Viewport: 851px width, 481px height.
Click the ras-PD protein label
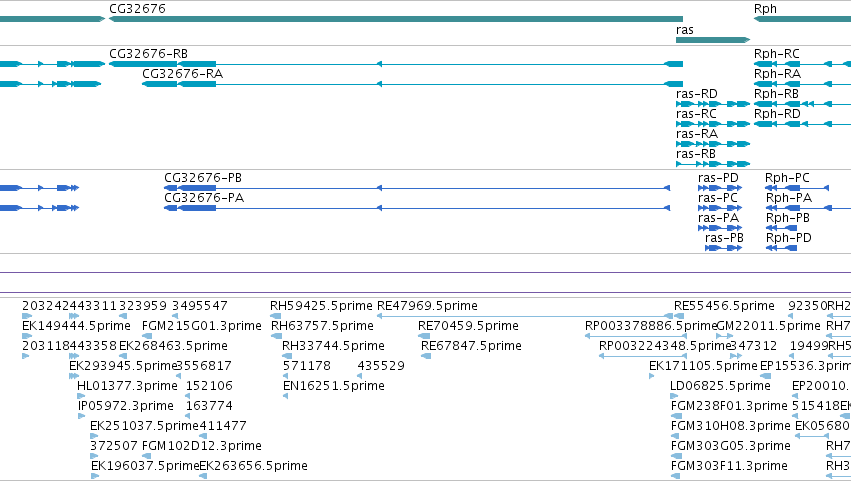click(718, 178)
